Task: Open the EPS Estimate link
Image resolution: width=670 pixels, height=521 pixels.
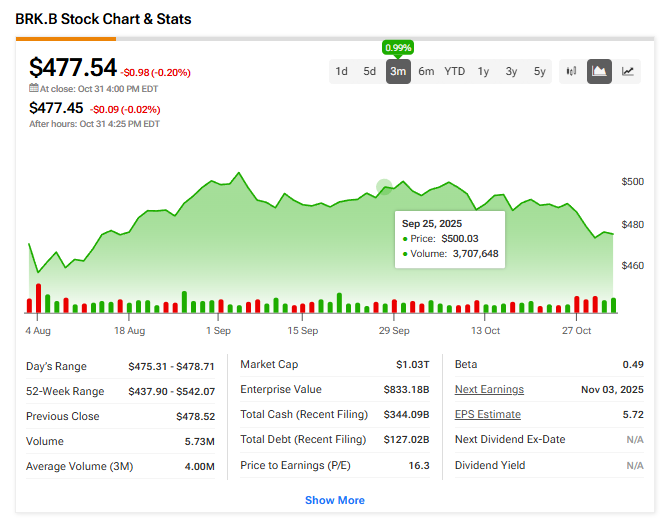Action: 487,415
